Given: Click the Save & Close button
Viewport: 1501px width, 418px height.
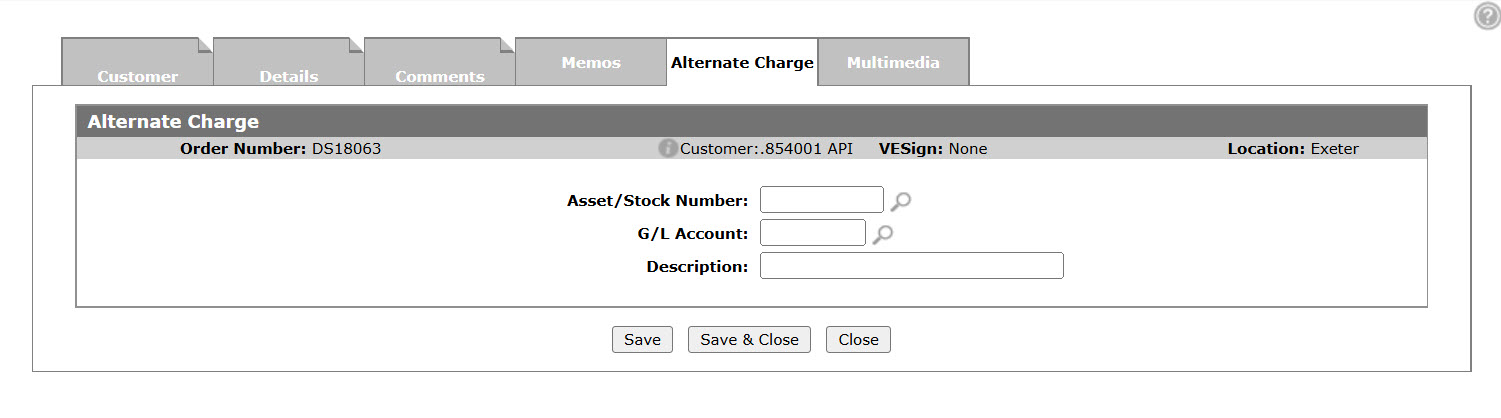Looking at the screenshot, I should [x=749, y=340].
